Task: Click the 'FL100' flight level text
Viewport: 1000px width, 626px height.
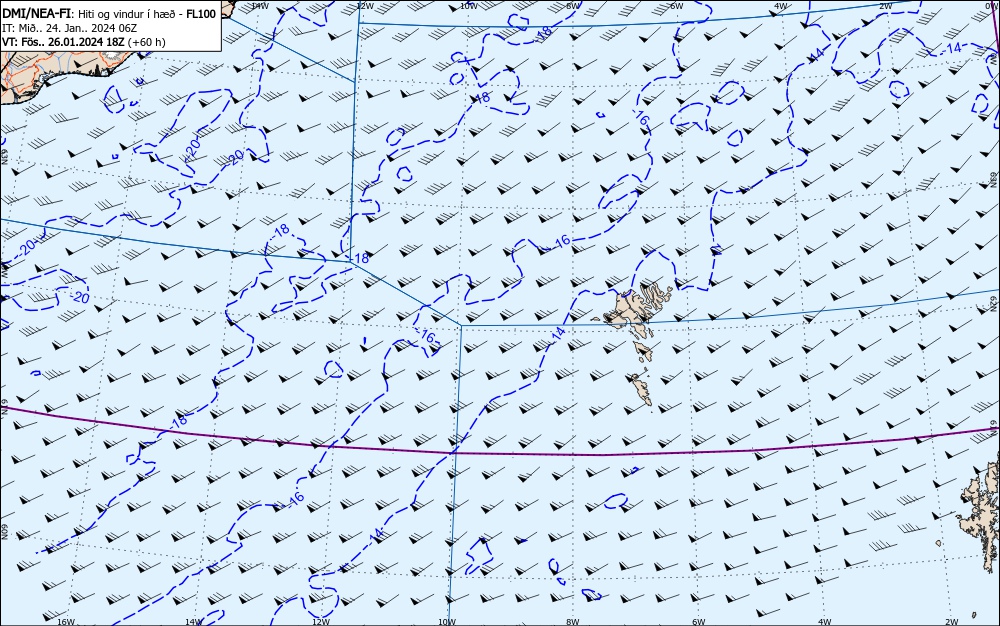Action: [x=201, y=13]
